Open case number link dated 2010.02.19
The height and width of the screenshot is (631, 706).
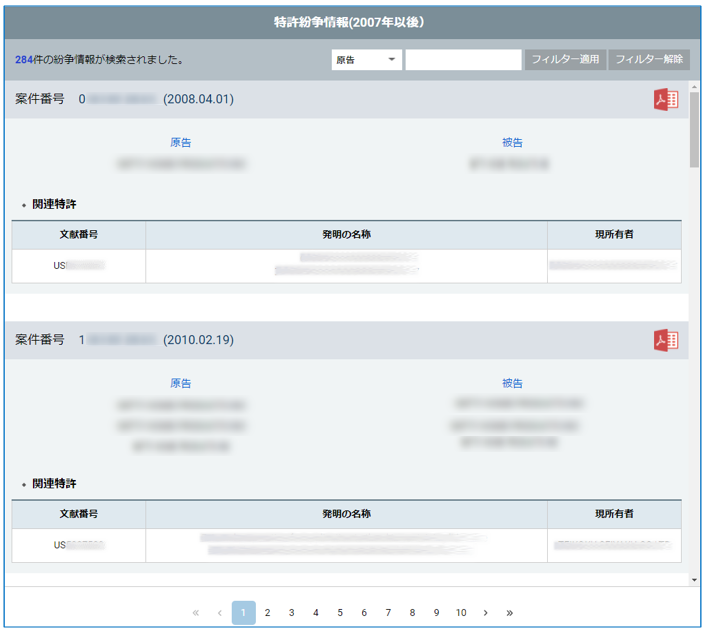point(118,340)
